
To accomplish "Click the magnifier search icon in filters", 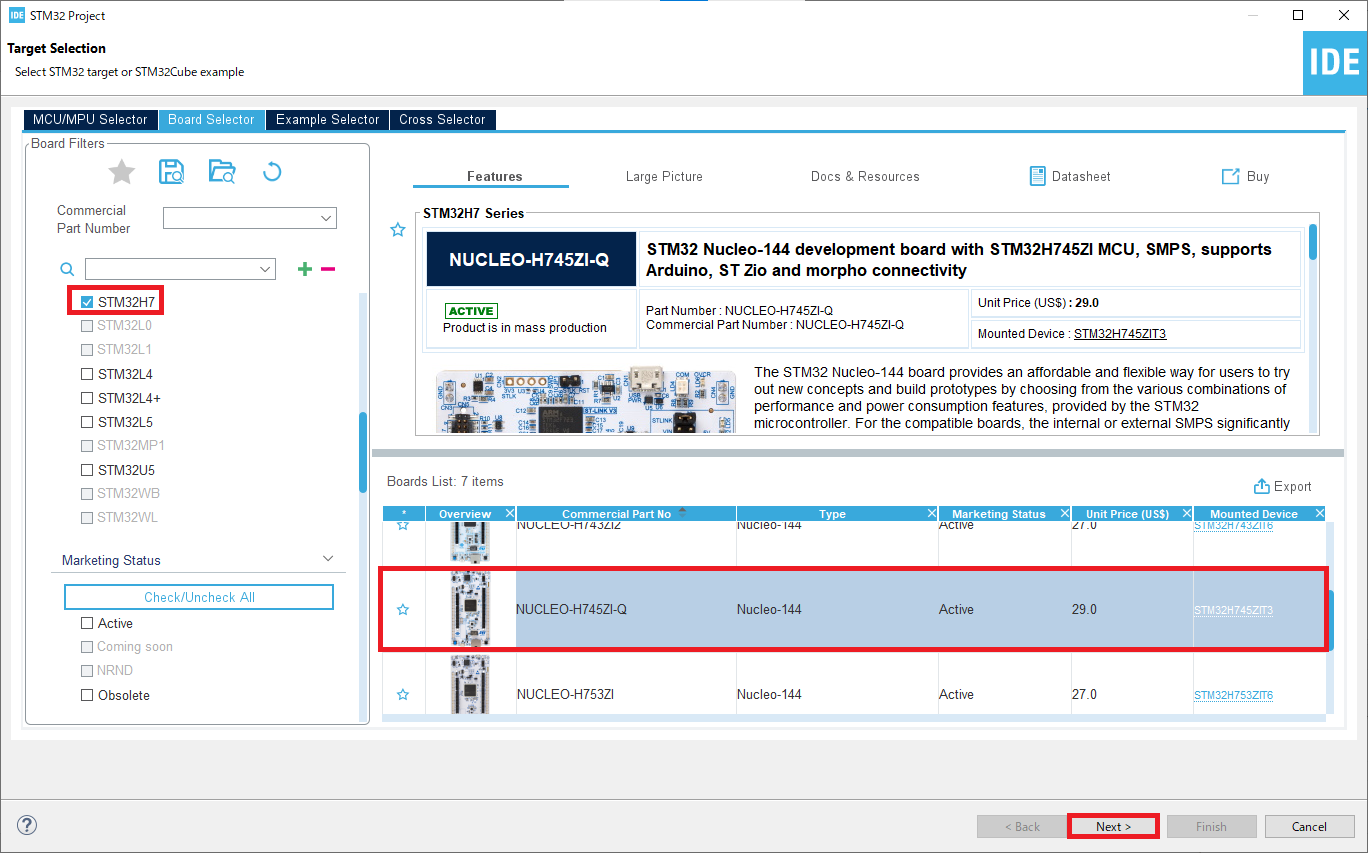I will pyautogui.click(x=67, y=269).
